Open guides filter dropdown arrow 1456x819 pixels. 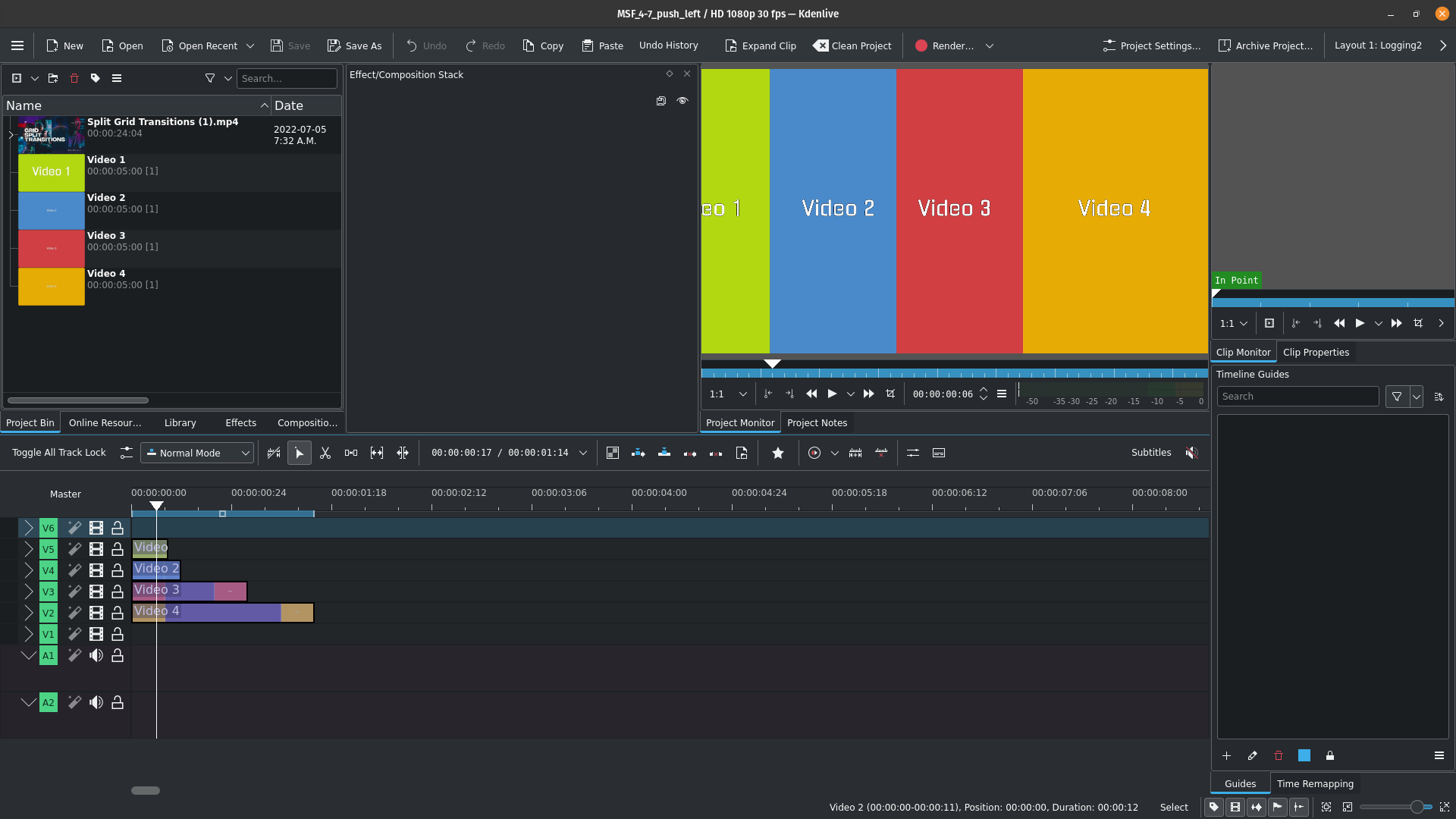pos(1417,397)
